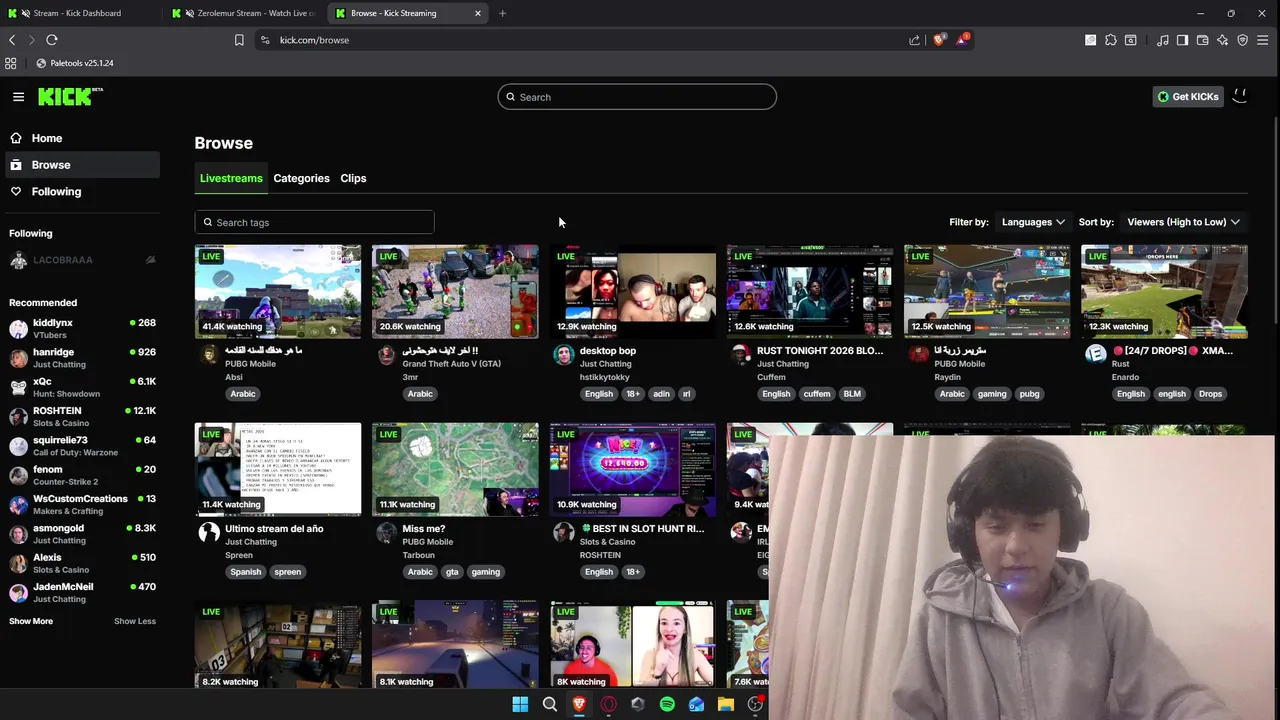1280x720 pixels.
Task: Open Windows taskbar search
Action: point(549,704)
